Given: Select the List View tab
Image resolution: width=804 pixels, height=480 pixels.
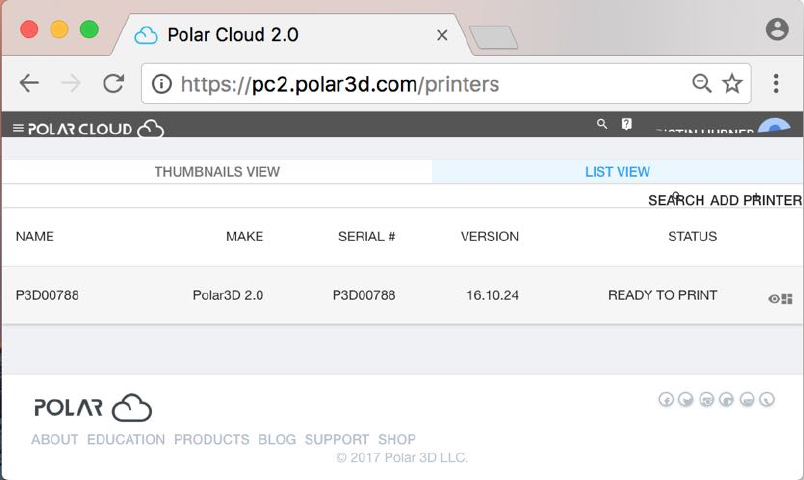Looking at the screenshot, I should (617, 172).
